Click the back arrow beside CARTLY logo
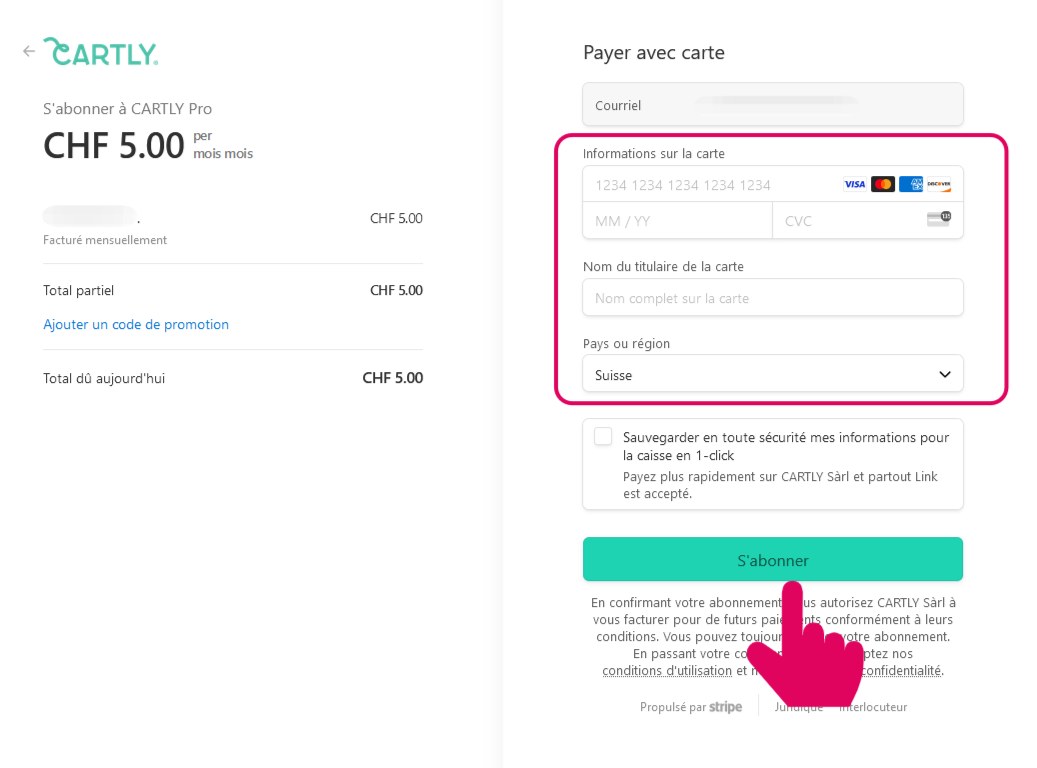The image size is (1037, 768). pyautogui.click(x=29, y=51)
